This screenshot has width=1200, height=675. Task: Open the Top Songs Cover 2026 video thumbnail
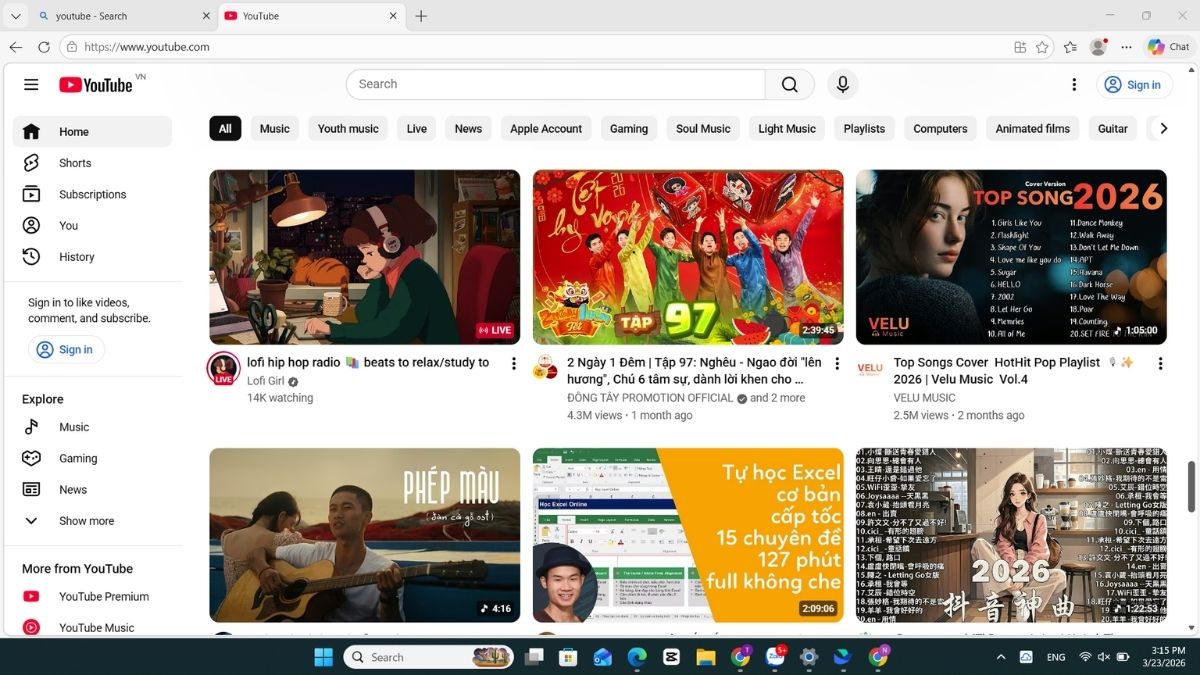tap(1010, 256)
